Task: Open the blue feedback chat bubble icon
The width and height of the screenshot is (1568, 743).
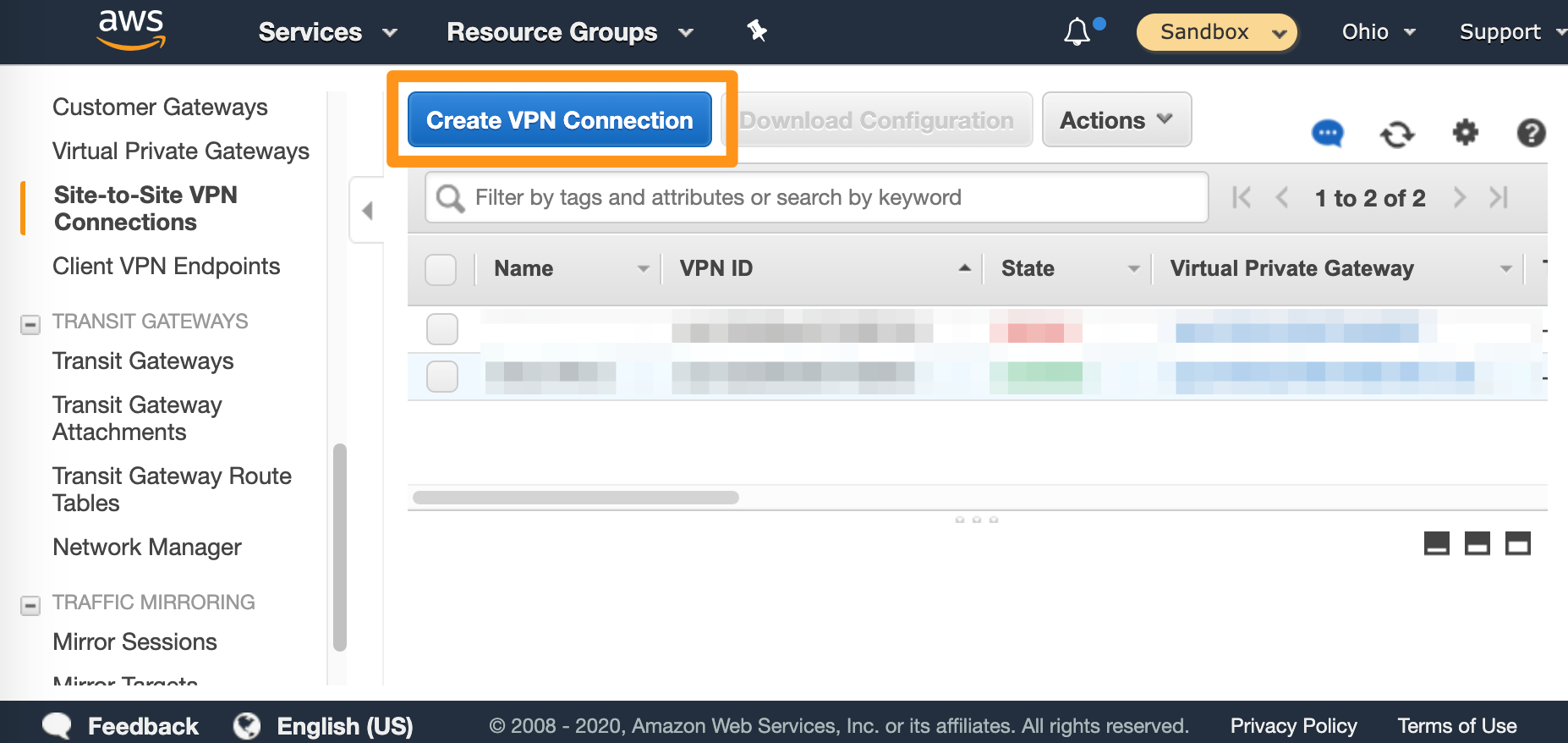Action: coord(1327,133)
